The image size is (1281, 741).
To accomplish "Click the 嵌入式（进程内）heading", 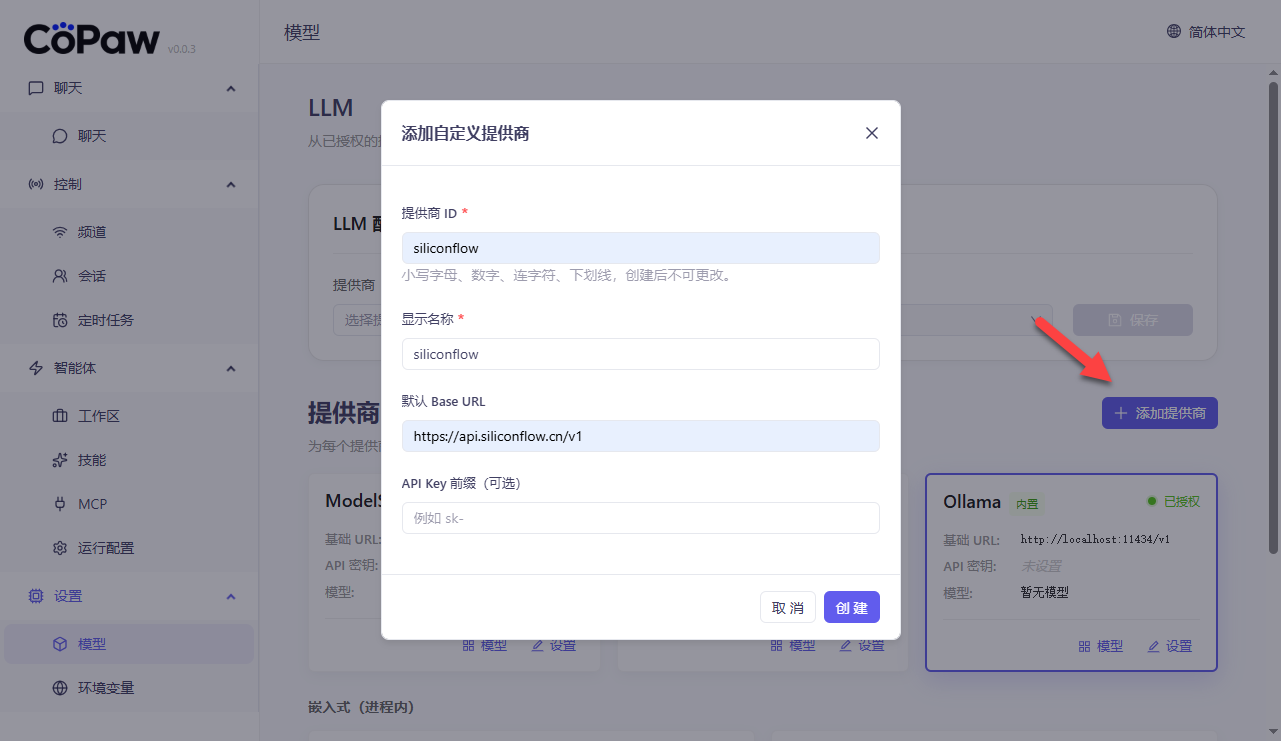I will coord(361,707).
